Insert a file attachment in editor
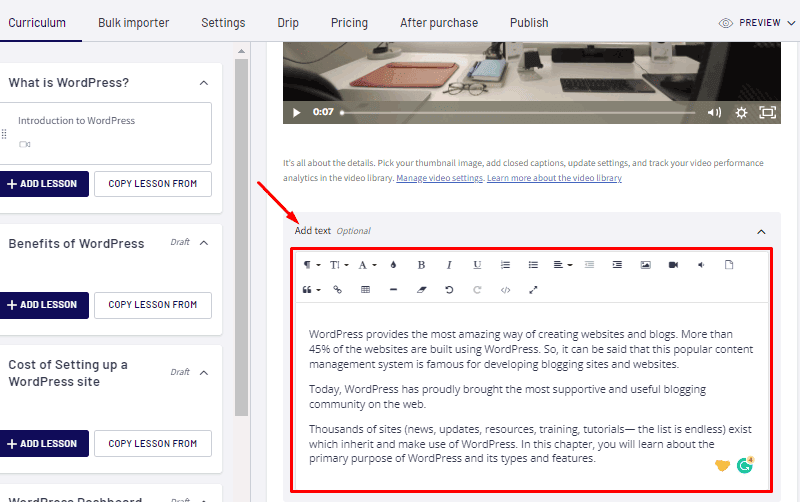The width and height of the screenshot is (800, 502). tap(729, 265)
